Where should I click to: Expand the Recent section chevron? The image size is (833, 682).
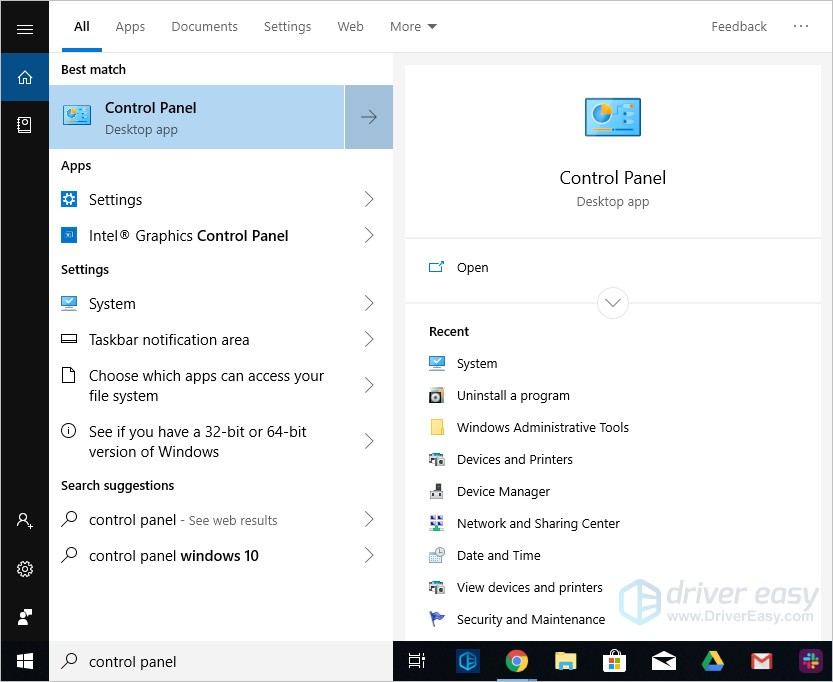pos(612,302)
